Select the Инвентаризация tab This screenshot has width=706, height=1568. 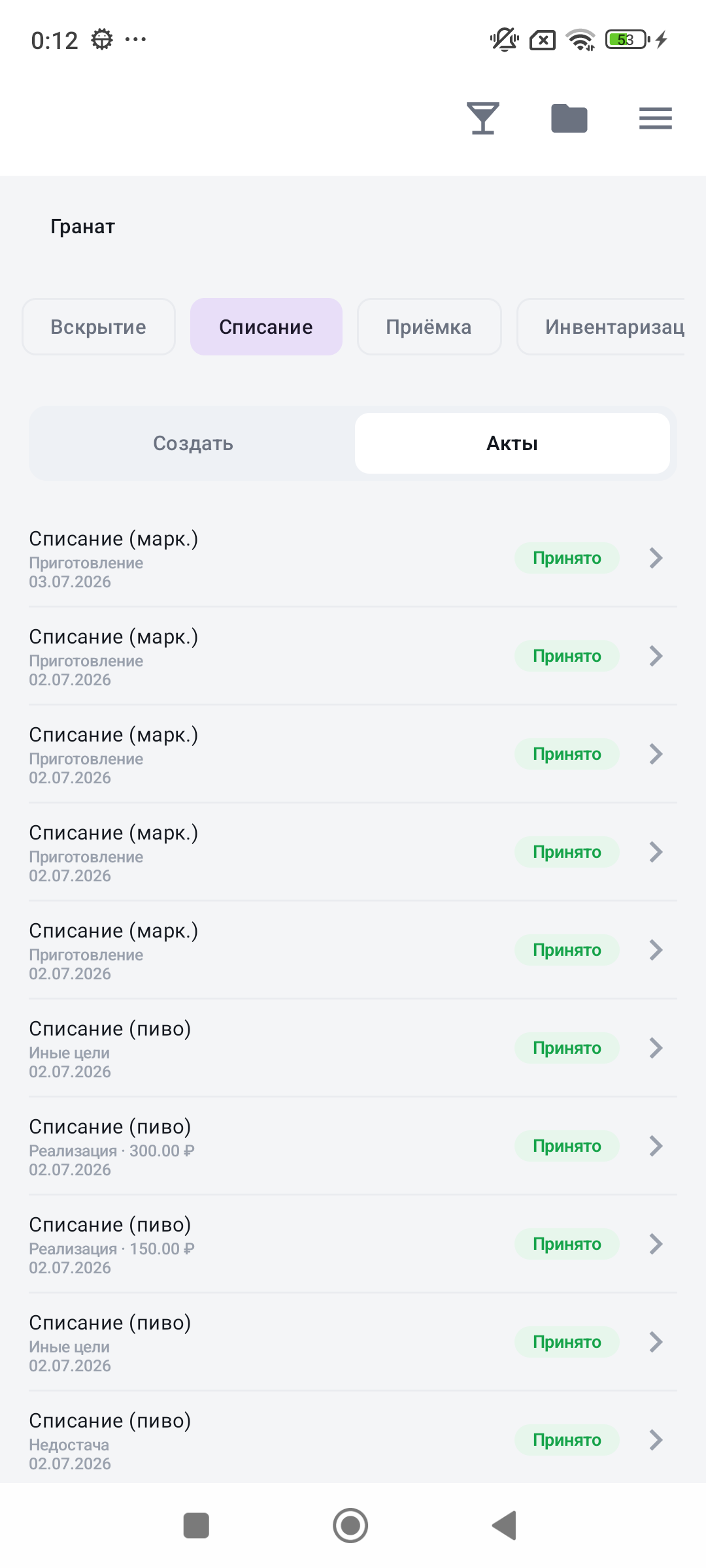pos(601,327)
